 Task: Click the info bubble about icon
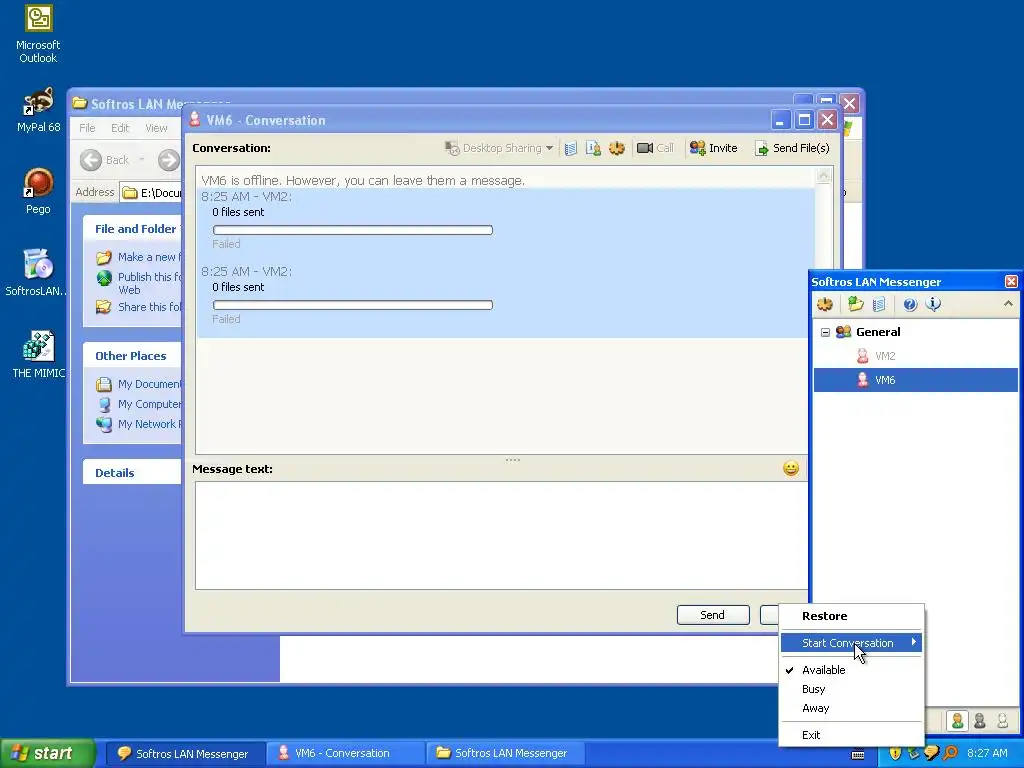click(934, 304)
